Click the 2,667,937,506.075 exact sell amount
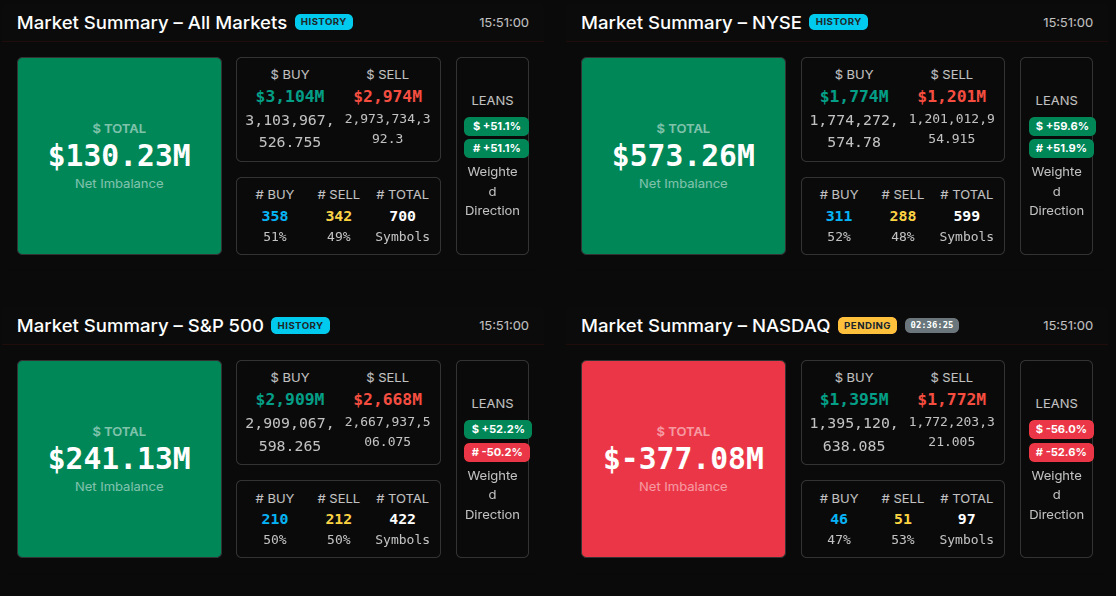Image resolution: width=1116 pixels, height=596 pixels. pyautogui.click(x=388, y=432)
